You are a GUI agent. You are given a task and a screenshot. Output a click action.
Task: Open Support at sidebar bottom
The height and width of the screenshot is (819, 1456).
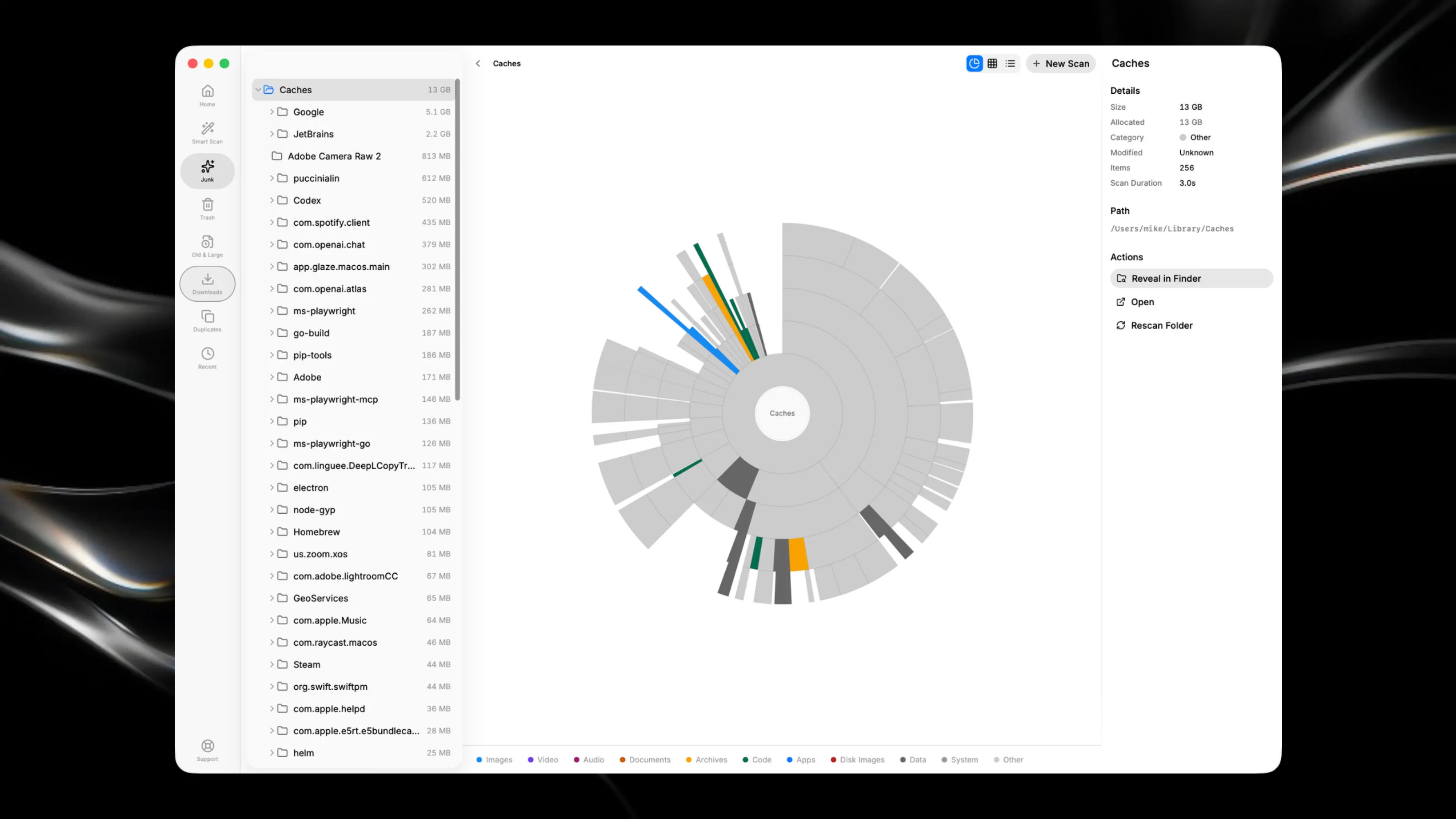(207, 750)
